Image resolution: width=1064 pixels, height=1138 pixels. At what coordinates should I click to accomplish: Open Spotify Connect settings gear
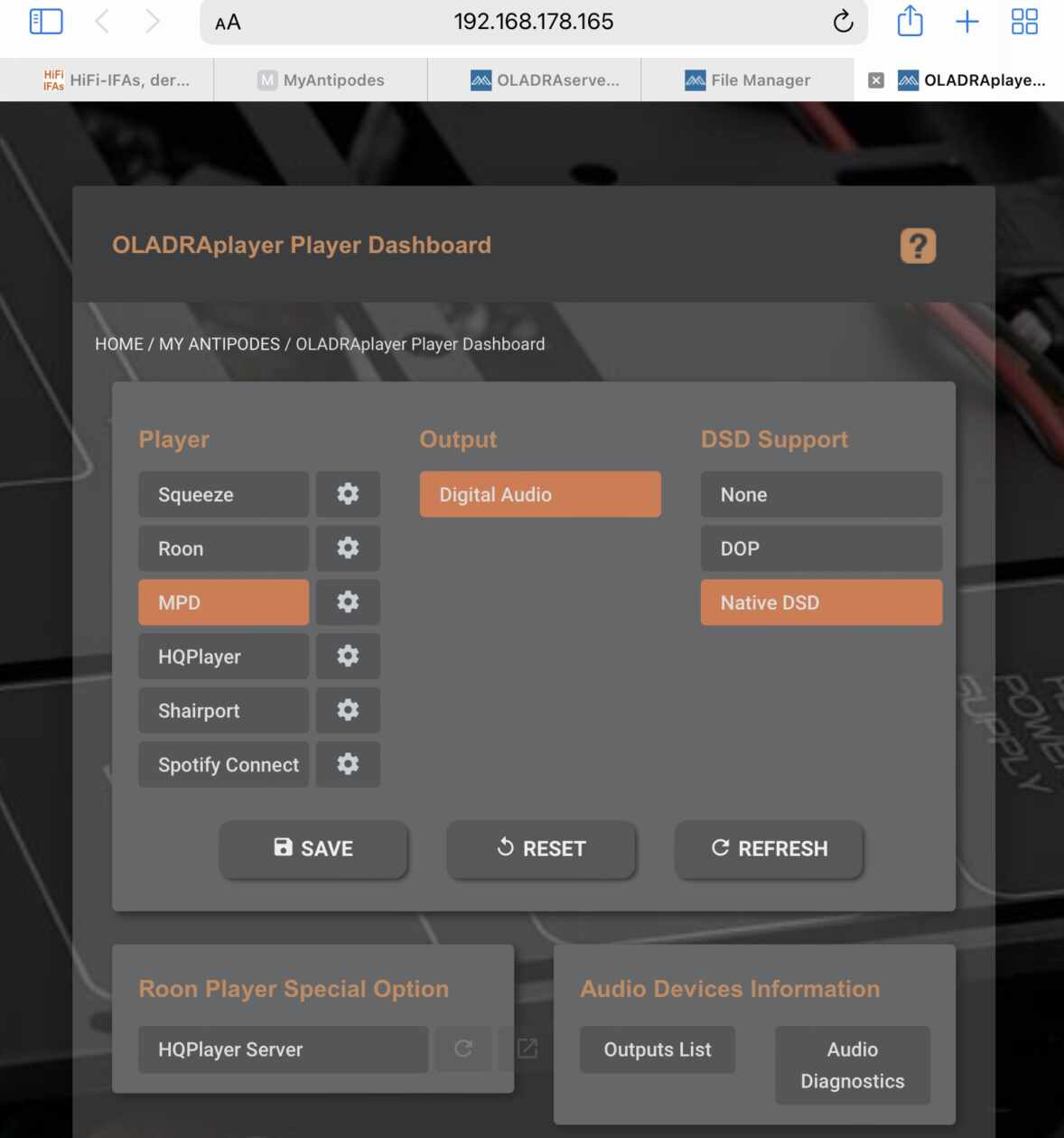[x=348, y=765]
